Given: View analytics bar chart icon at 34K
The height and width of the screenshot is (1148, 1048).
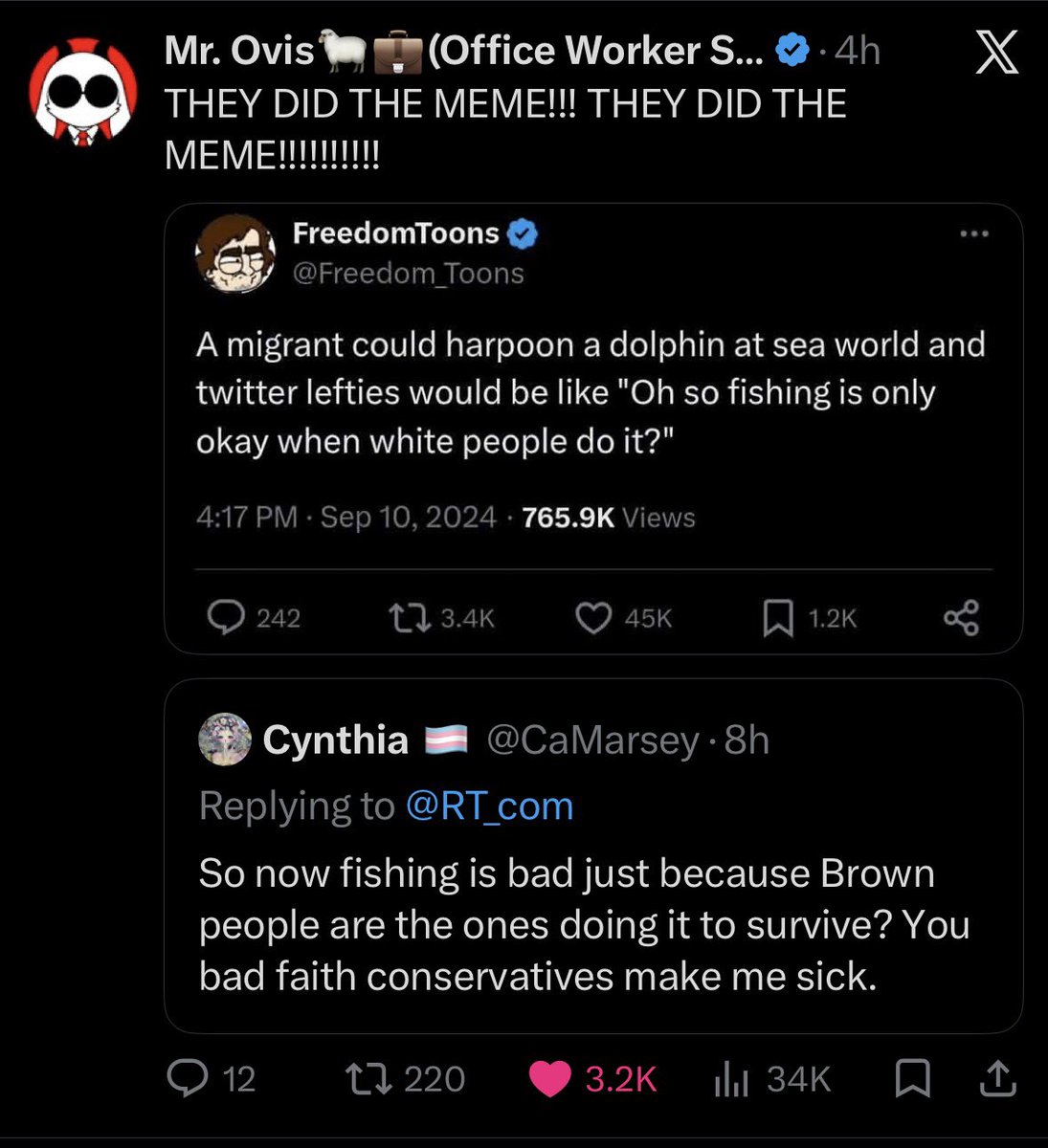Looking at the screenshot, I should (x=731, y=1079).
